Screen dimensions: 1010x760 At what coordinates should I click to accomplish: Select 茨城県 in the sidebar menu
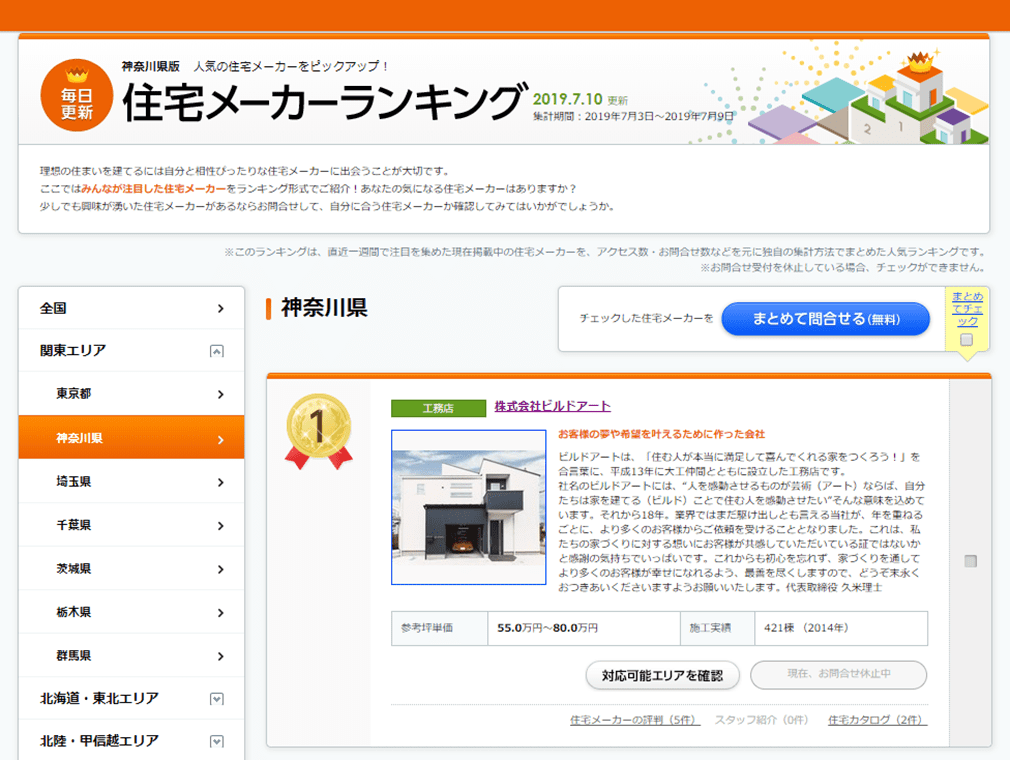tap(131, 569)
